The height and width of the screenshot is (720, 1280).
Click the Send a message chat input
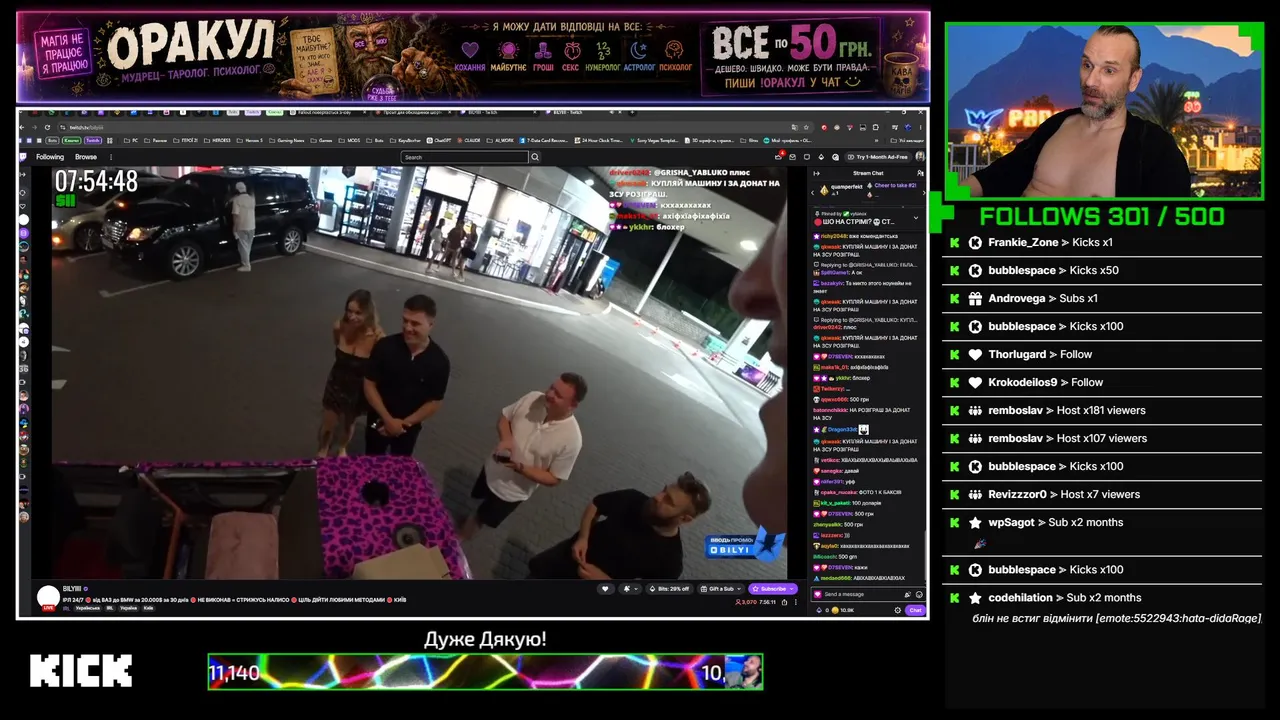tap(868, 594)
